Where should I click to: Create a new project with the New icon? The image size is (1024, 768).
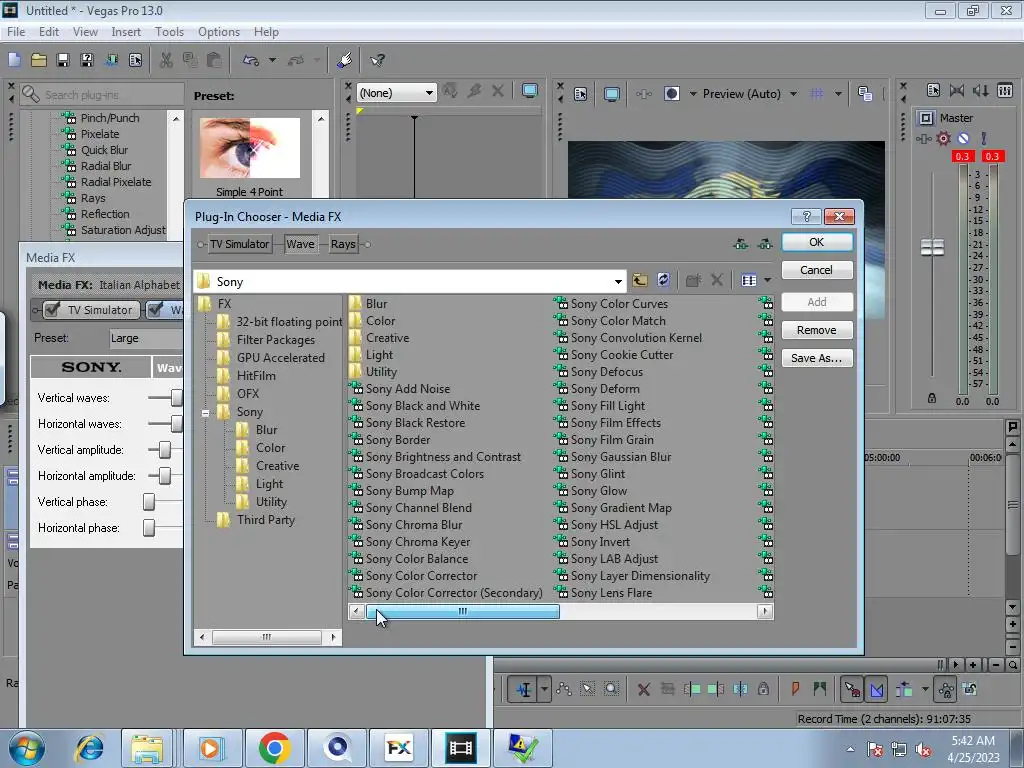click(x=14, y=60)
